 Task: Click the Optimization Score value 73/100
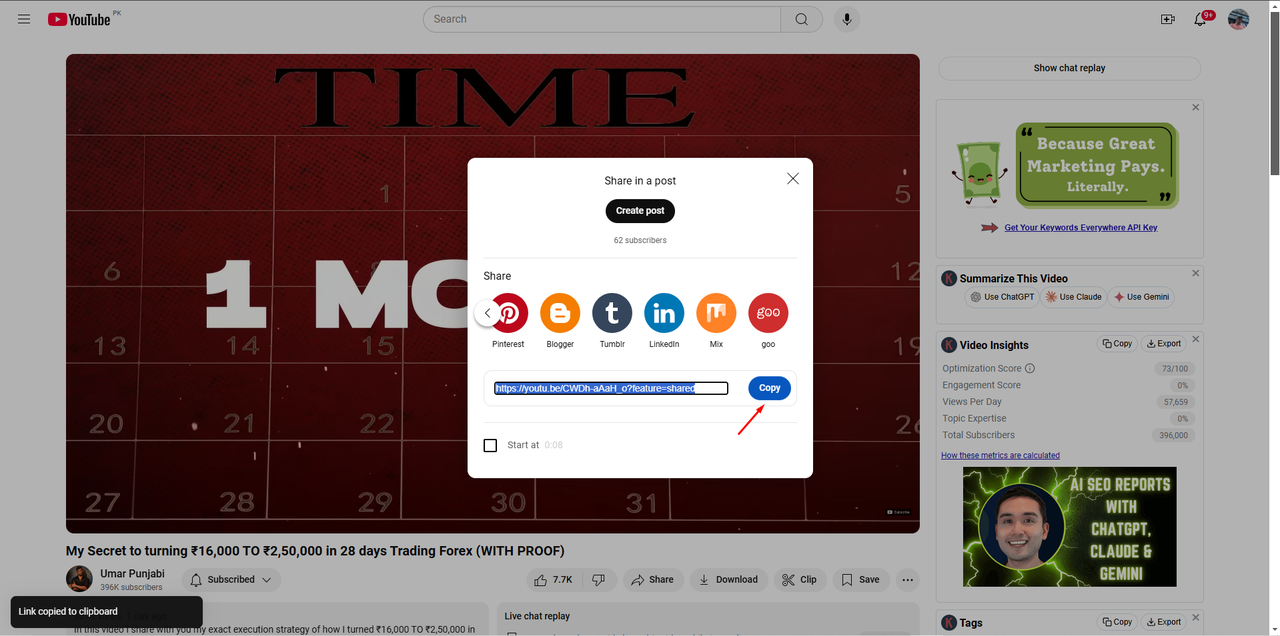[1175, 369]
